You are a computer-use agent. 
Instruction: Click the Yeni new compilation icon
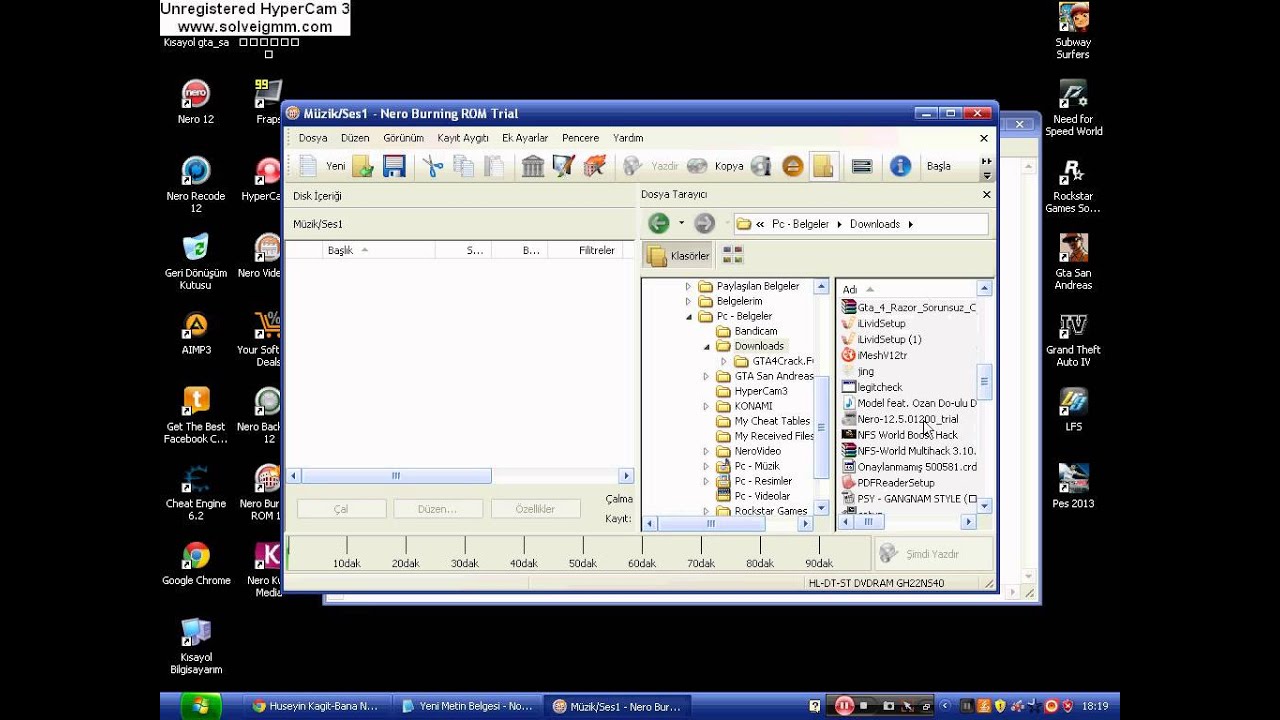coord(309,166)
